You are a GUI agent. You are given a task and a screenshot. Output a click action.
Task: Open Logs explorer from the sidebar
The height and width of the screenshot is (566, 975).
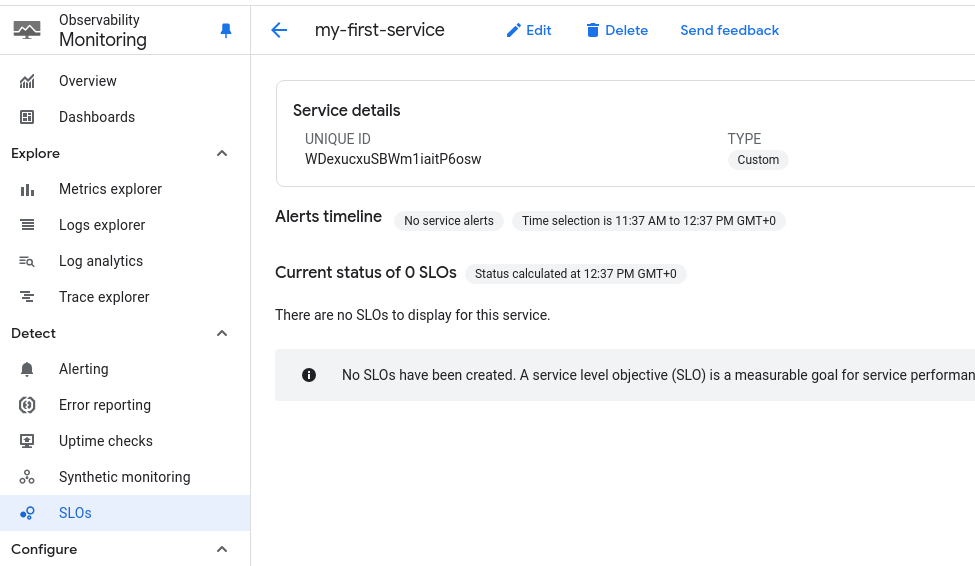(x=125, y=225)
